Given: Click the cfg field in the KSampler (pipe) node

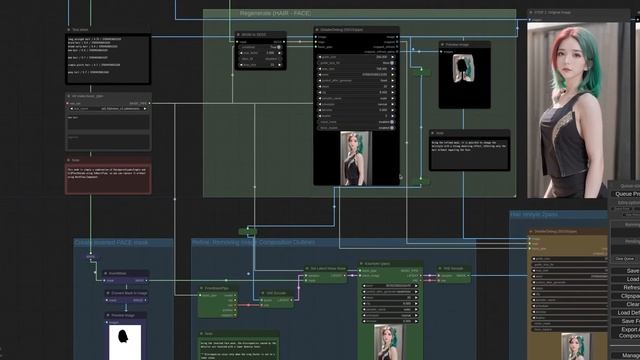Looking at the screenshot, I should coord(390,304).
